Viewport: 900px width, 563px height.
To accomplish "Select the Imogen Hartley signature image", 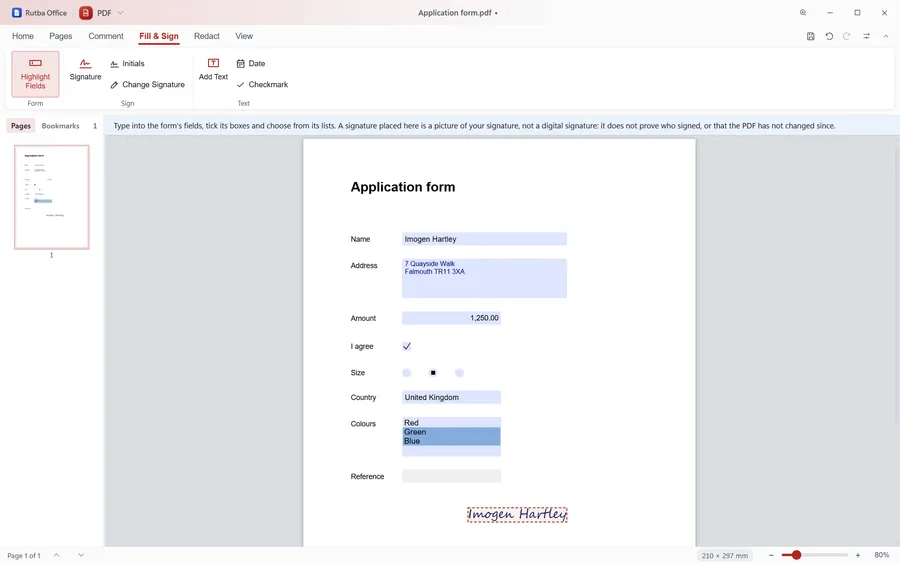I will tap(517, 514).
